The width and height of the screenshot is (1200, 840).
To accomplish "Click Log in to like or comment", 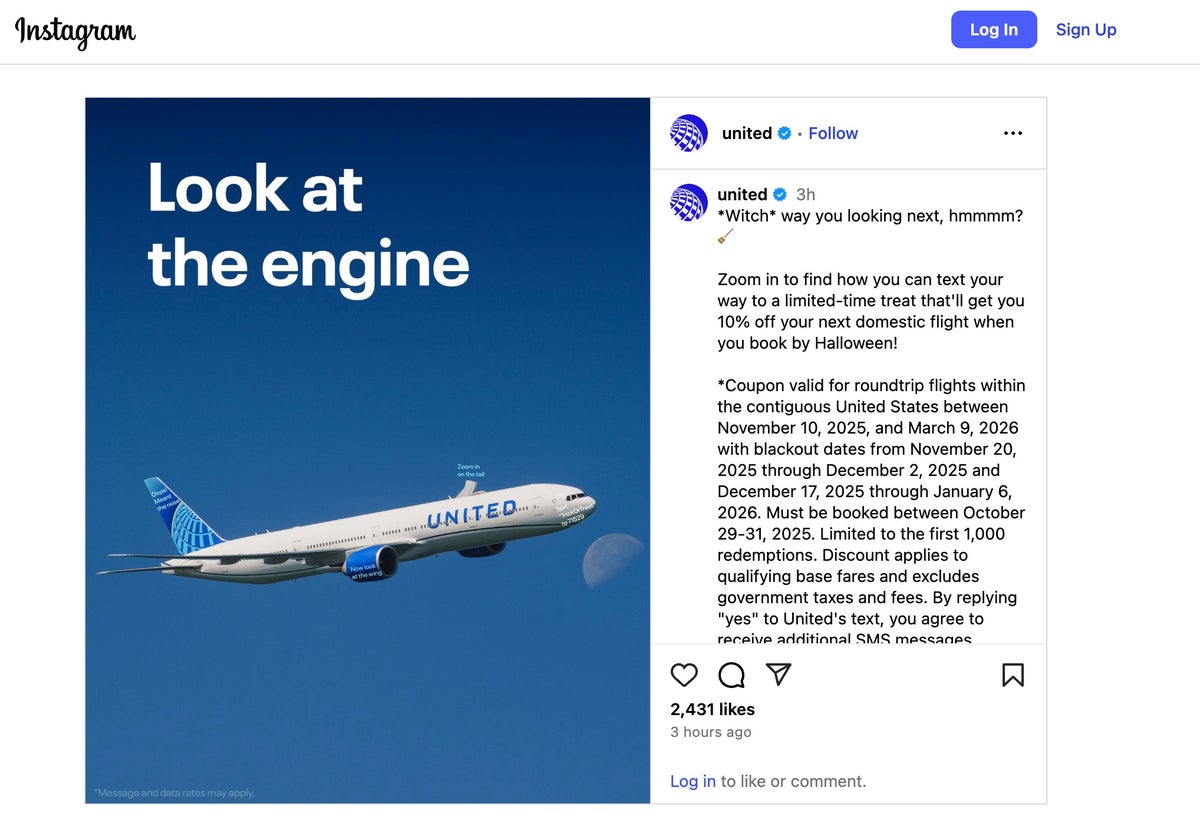I will click(692, 781).
